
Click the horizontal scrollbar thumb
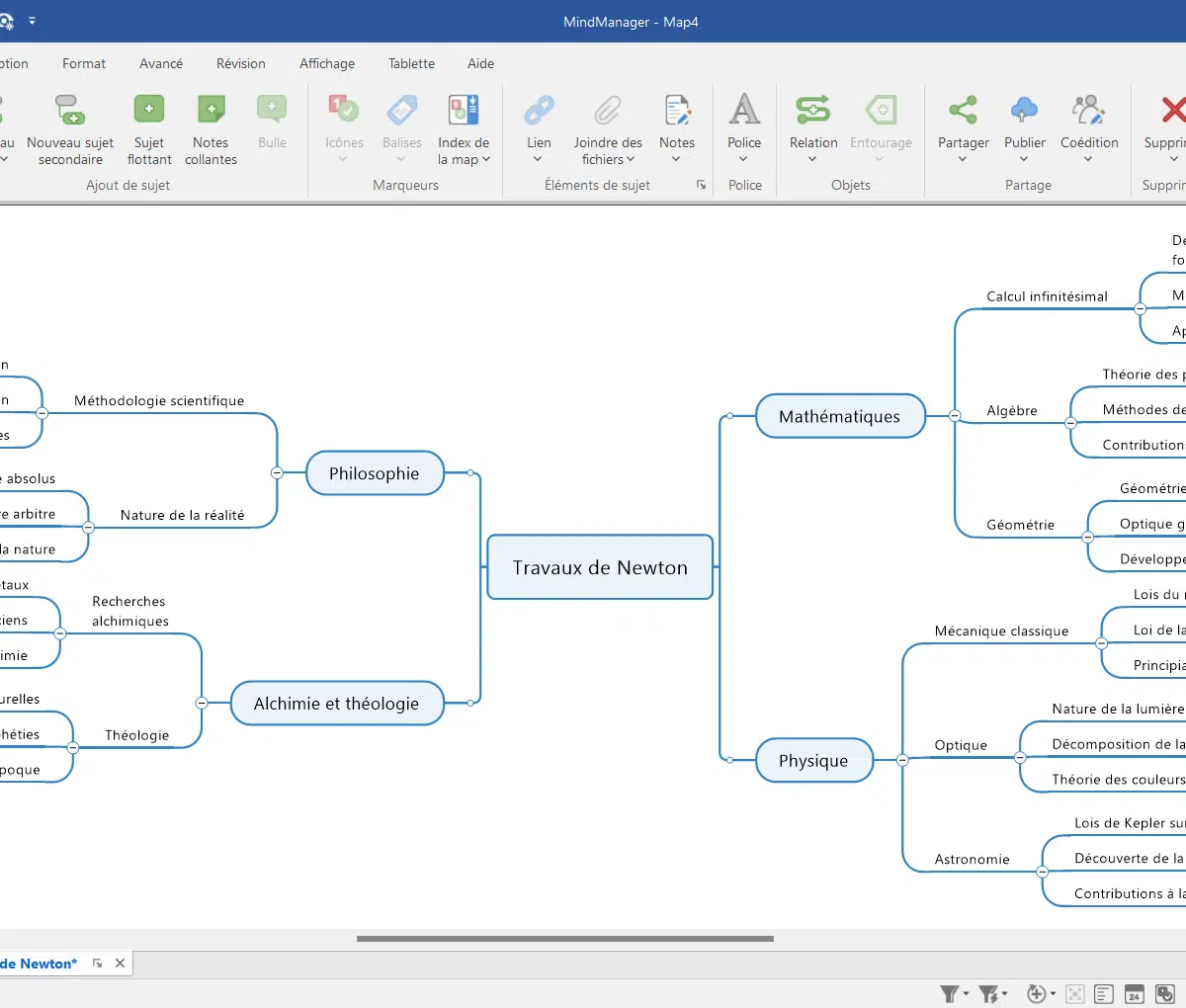pos(564,939)
